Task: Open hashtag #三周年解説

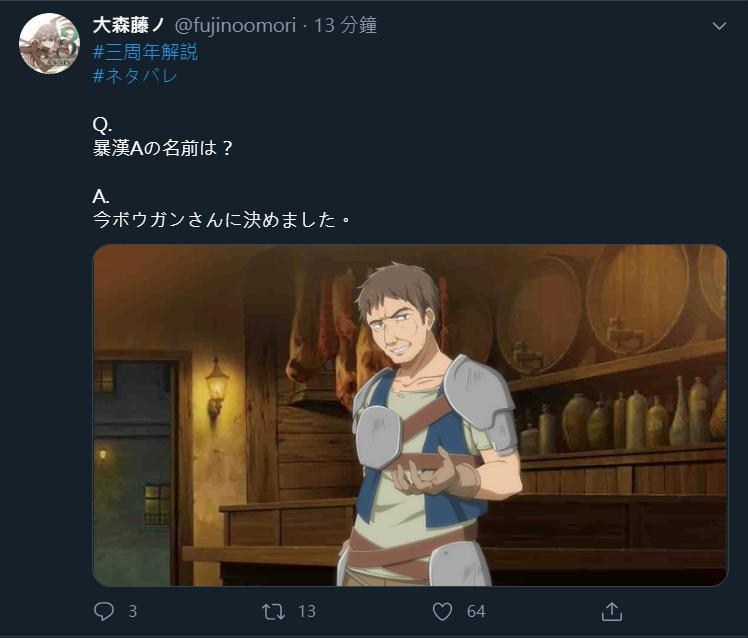Action: (x=145, y=52)
